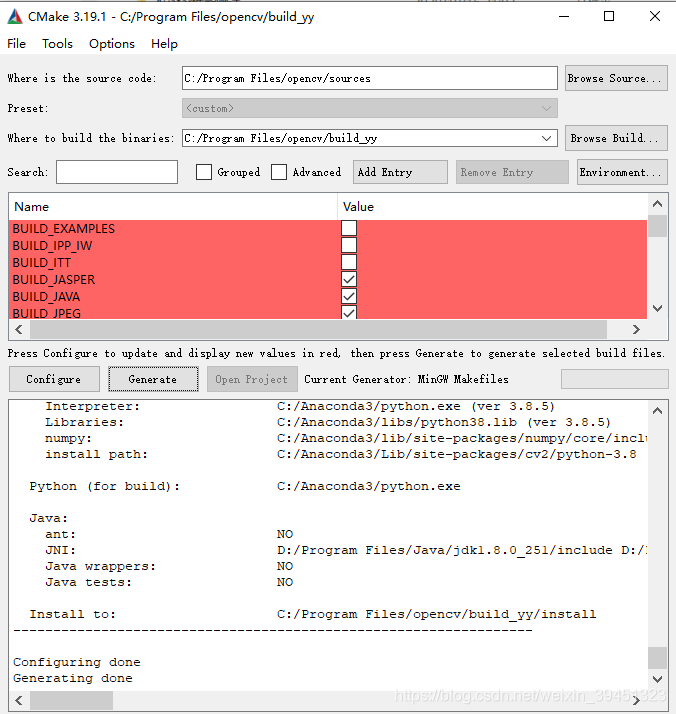Open the Options menu
This screenshot has height=714, width=676.
click(112, 44)
